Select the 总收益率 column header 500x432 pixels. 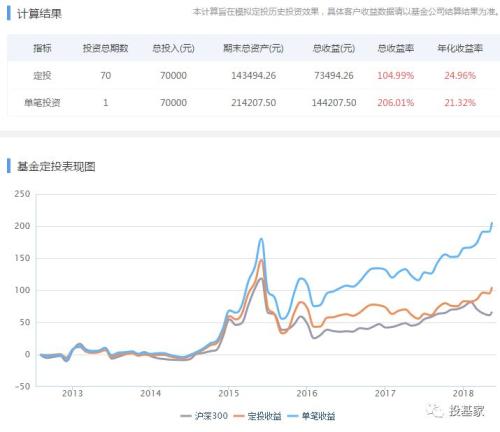coord(395,48)
